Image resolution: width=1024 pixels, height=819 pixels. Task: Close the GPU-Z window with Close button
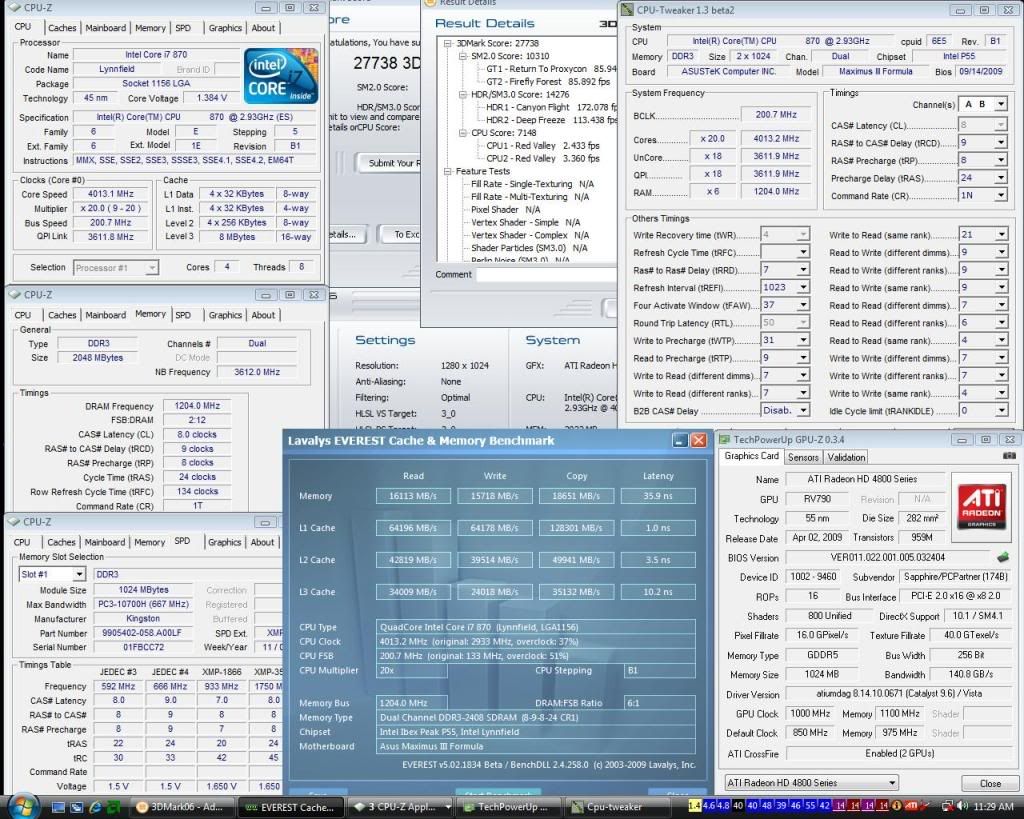pyautogui.click(x=990, y=783)
